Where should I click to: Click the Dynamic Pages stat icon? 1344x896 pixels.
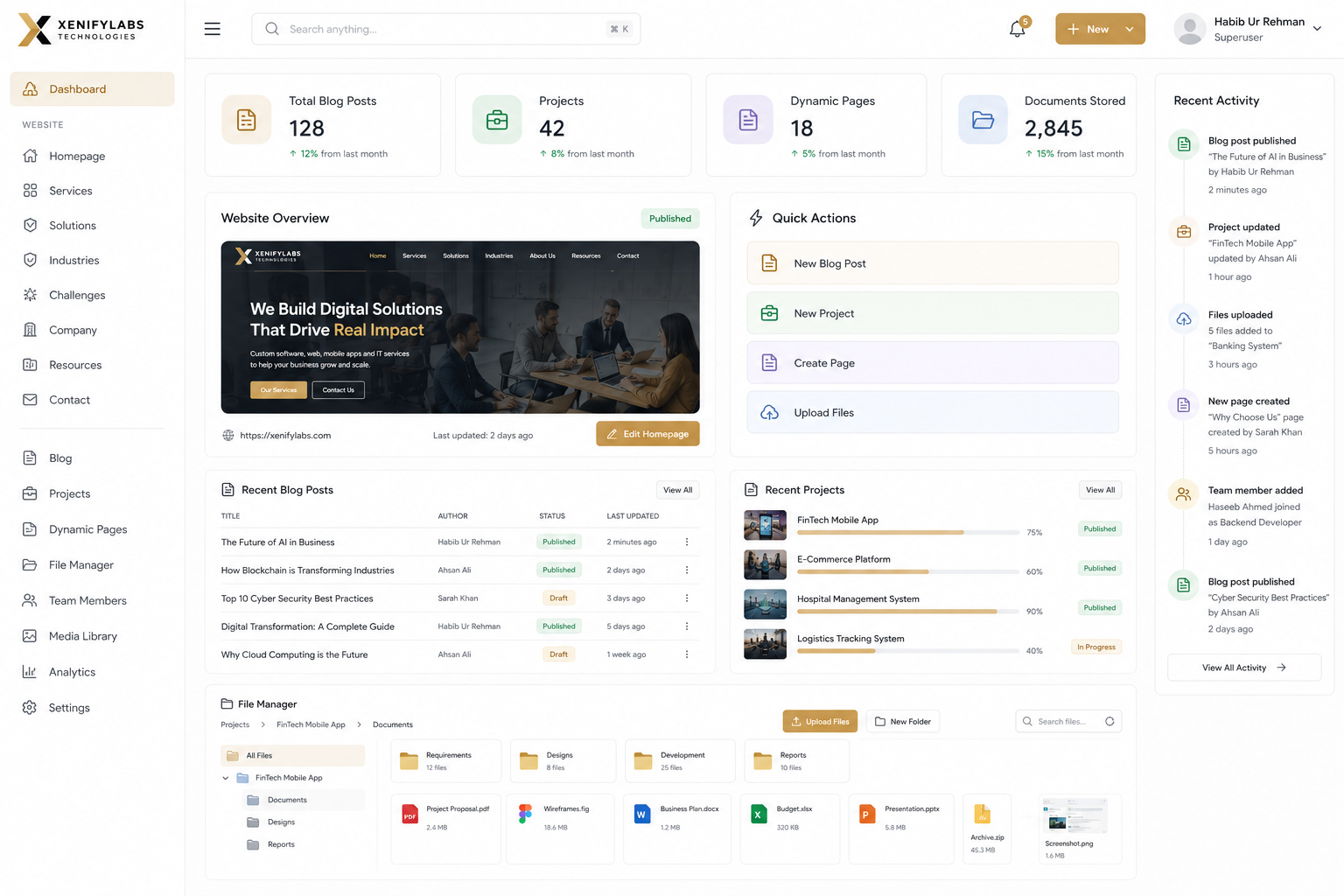click(x=748, y=120)
